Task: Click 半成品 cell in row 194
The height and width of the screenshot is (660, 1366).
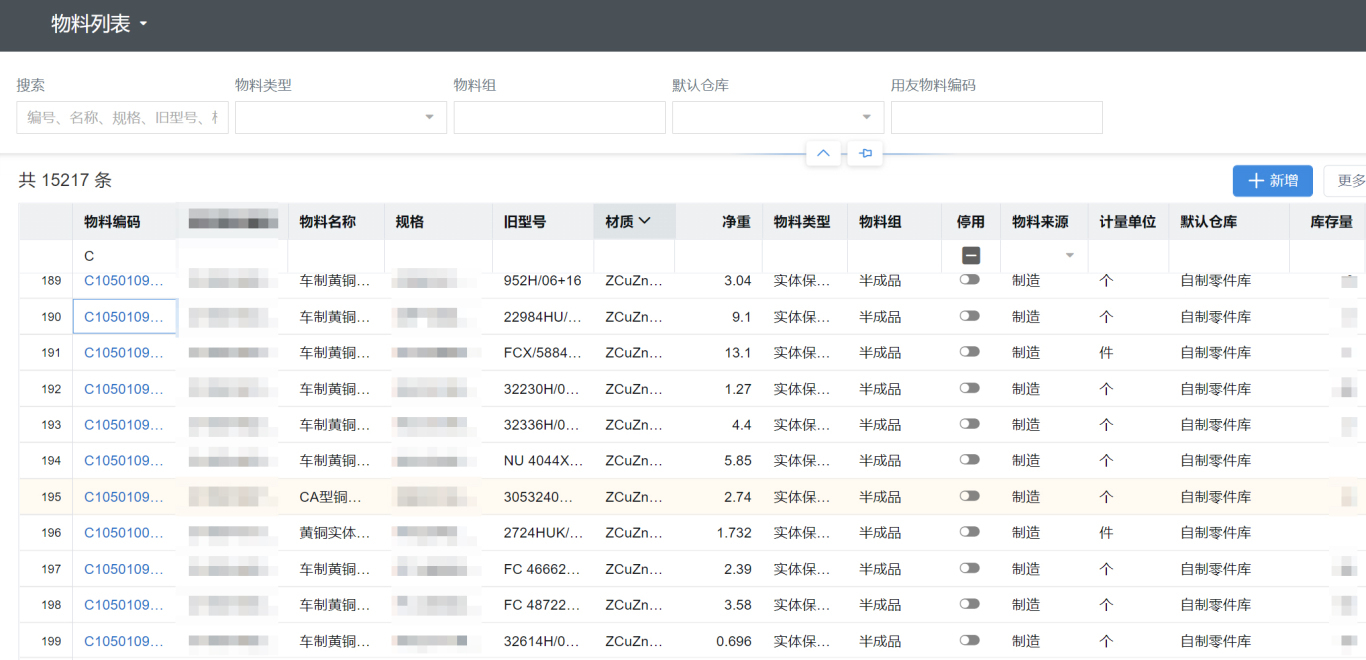Action: (880, 461)
